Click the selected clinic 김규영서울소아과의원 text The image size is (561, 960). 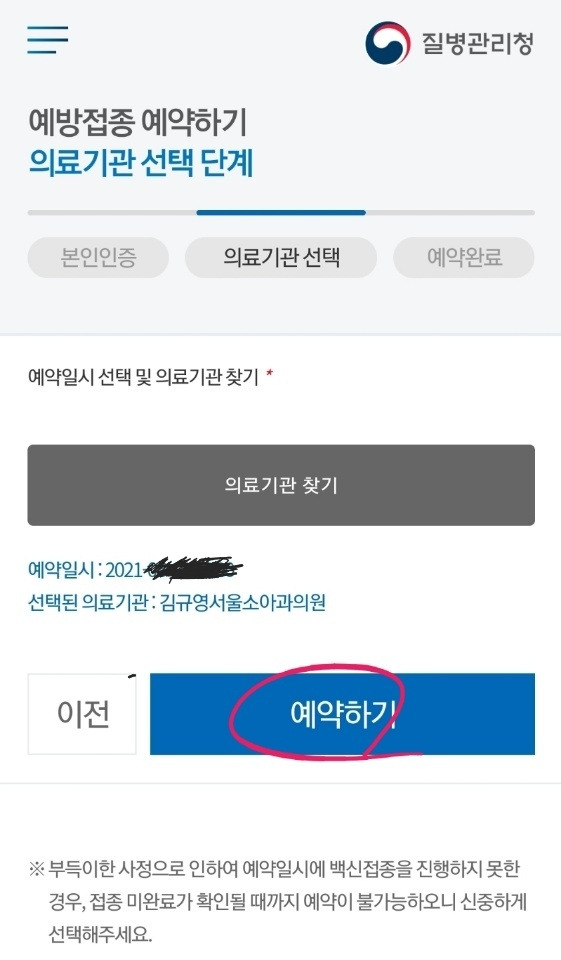(243, 603)
